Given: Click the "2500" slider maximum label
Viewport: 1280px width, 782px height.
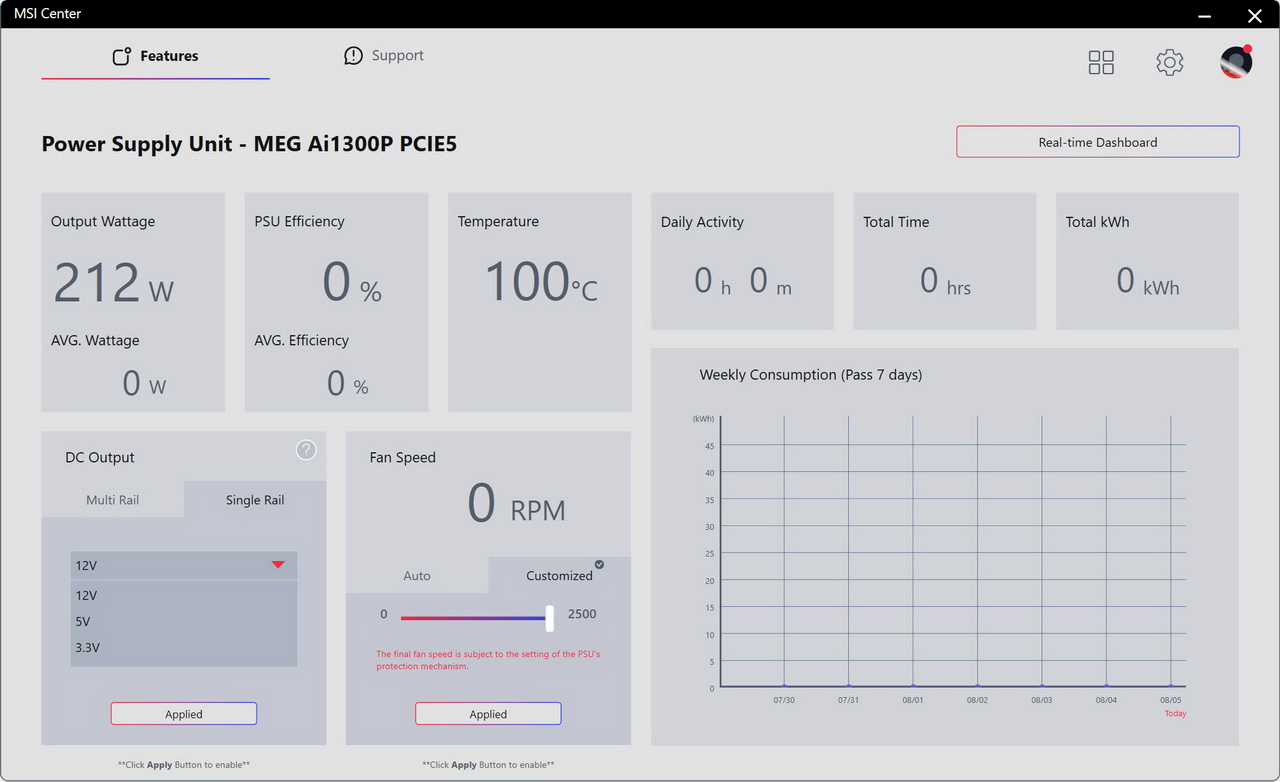Looking at the screenshot, I should pyautogui.click(x=582, y=614).
